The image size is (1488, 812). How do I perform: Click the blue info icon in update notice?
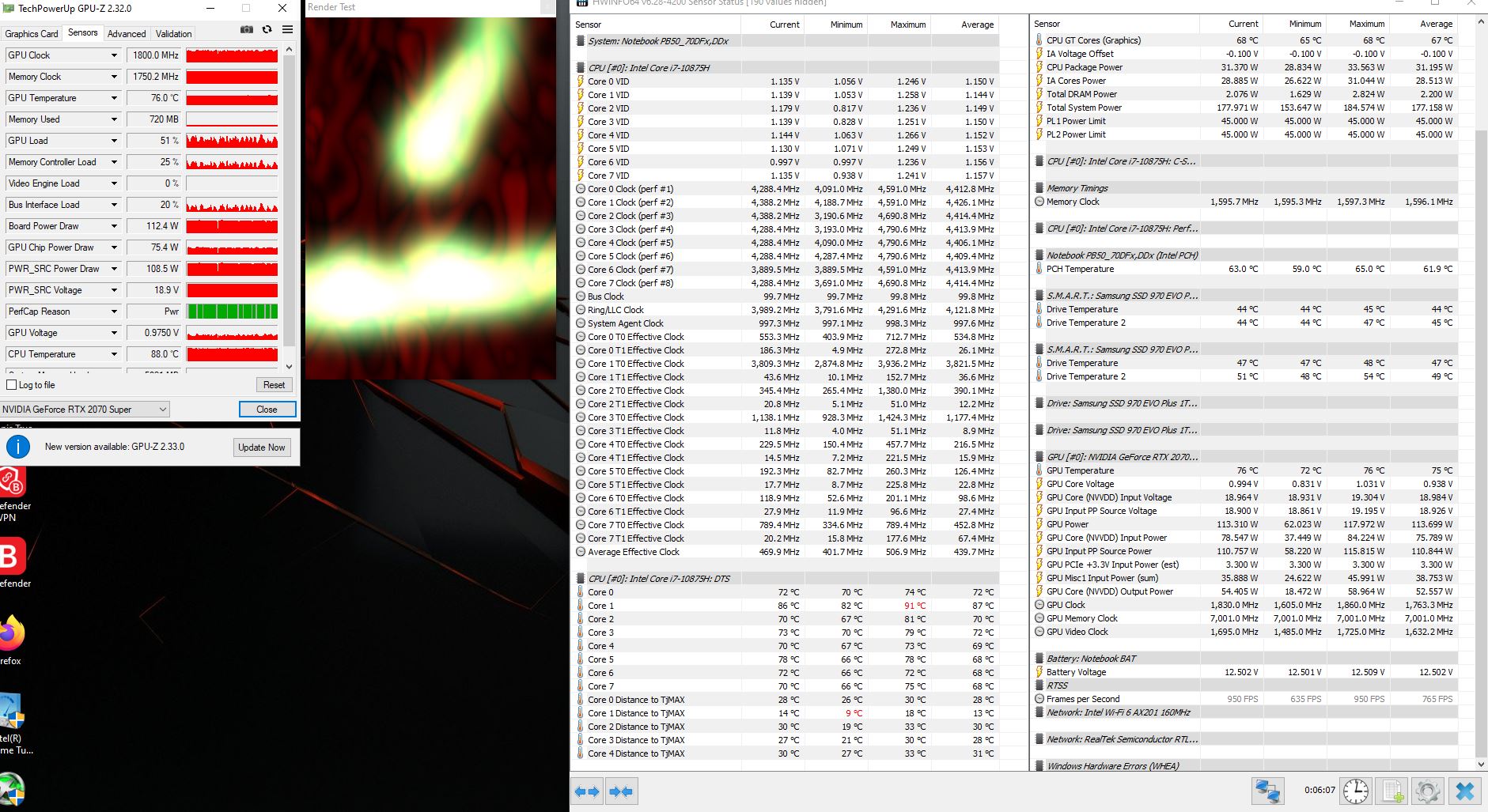point(18,447)
